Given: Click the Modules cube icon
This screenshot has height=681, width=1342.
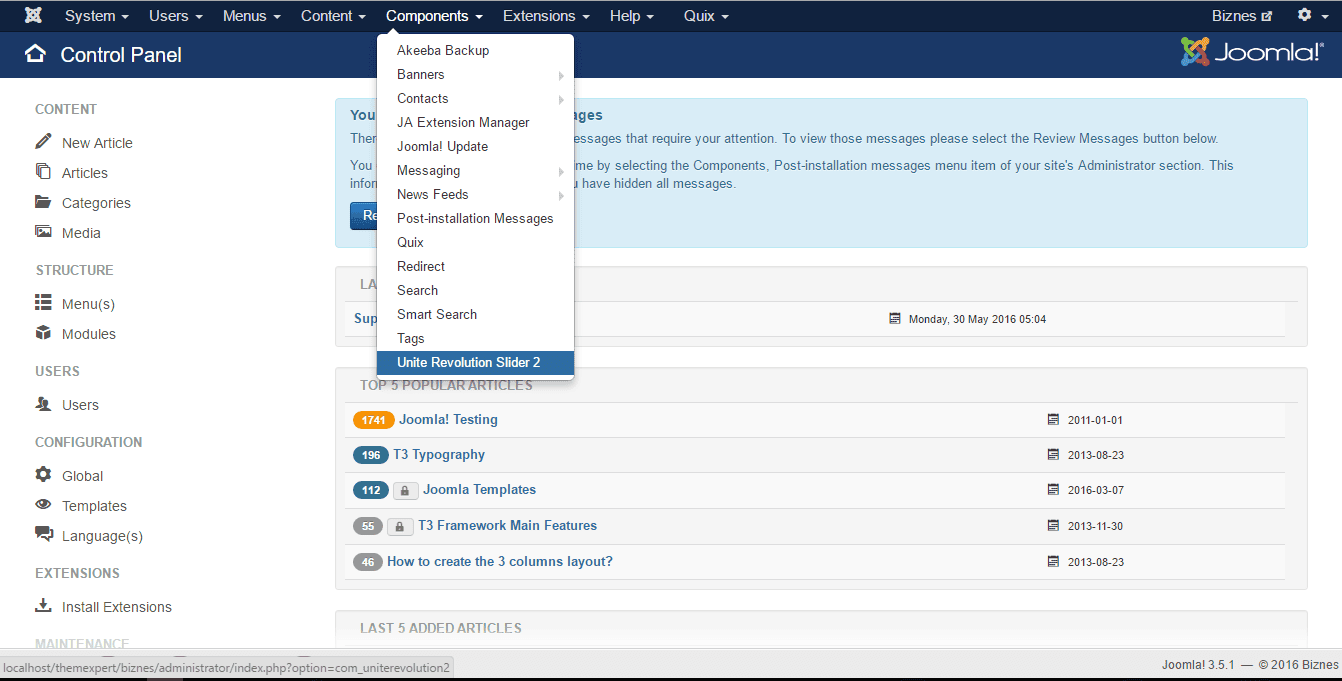Looking at the screenshot, I should coord(43,333).
